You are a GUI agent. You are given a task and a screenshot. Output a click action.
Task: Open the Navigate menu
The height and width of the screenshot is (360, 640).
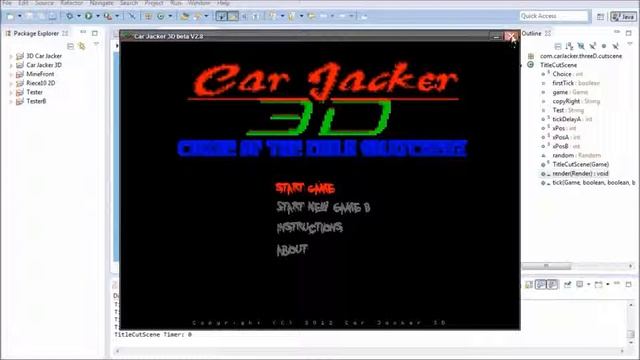101,2
